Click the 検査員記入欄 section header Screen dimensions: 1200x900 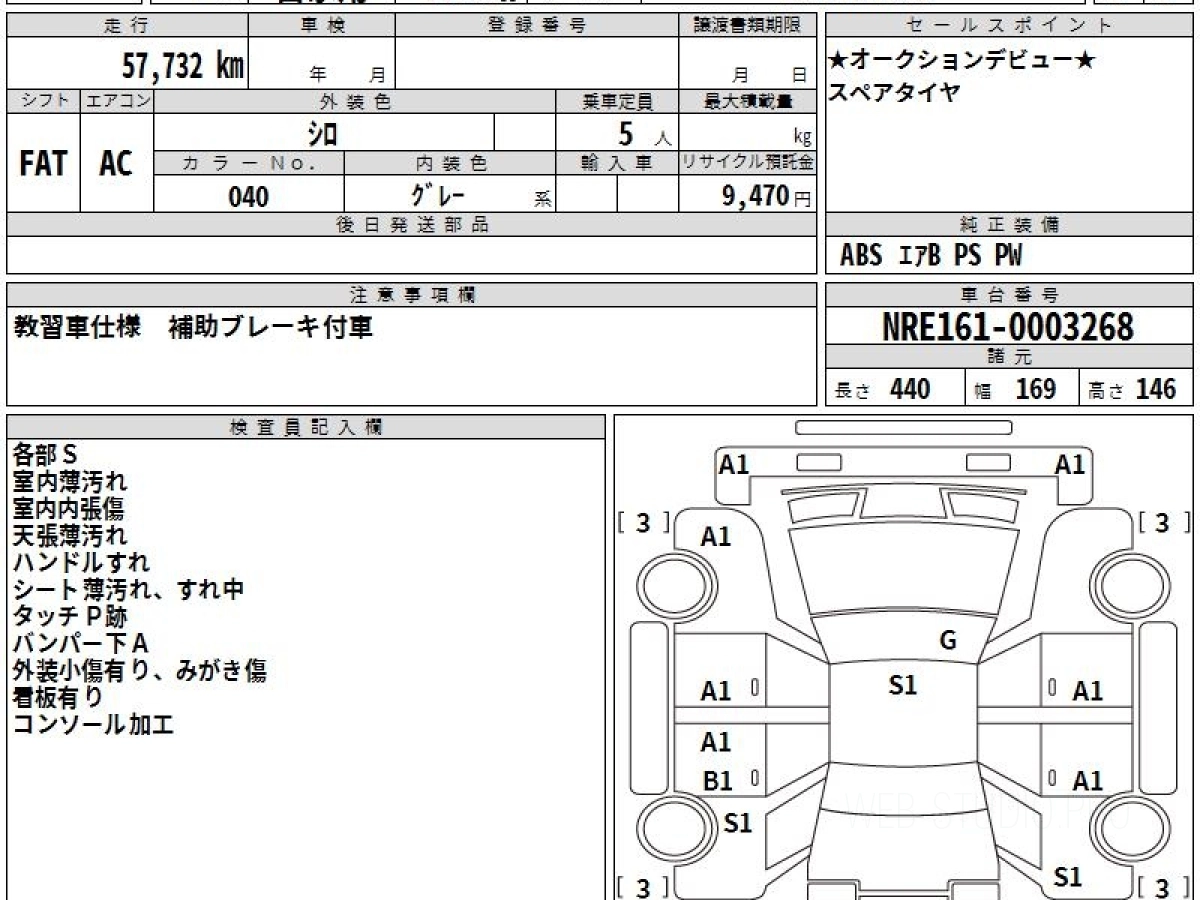[306, 427]
